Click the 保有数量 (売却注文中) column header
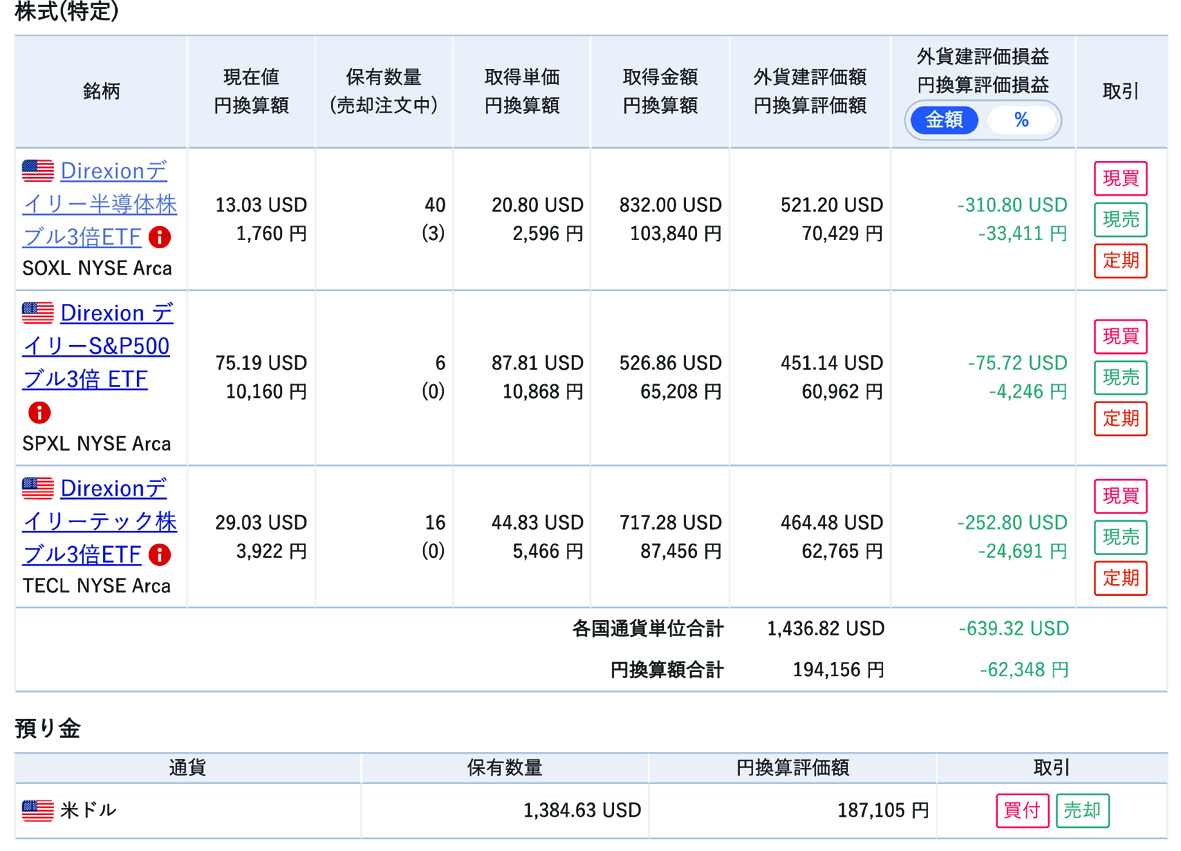1181x851 pixels. click(383, 91)
